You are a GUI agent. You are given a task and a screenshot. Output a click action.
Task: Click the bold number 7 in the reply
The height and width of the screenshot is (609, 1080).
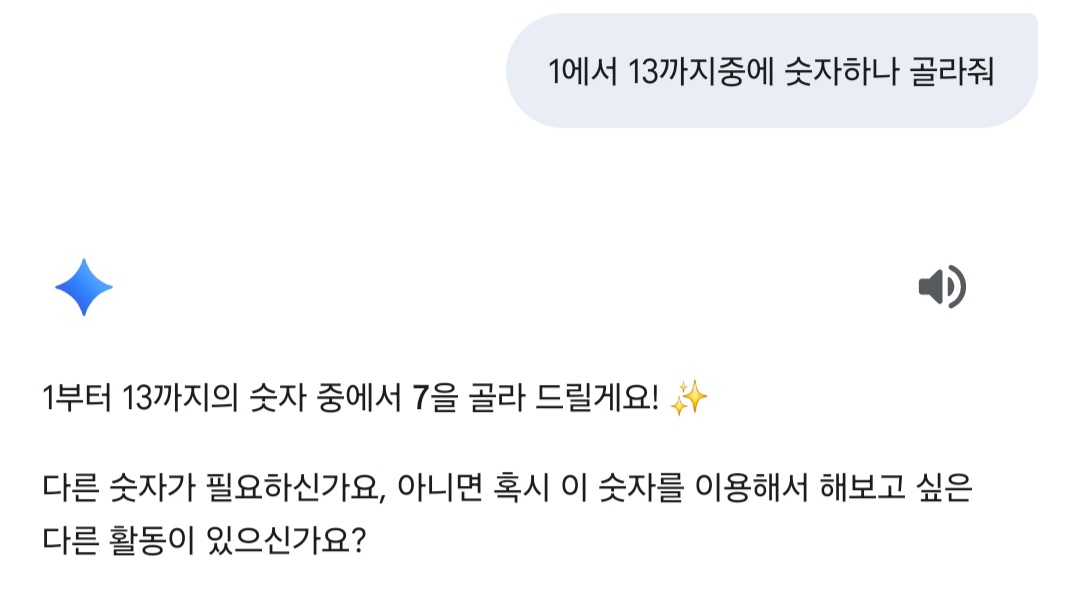[420, 400]
